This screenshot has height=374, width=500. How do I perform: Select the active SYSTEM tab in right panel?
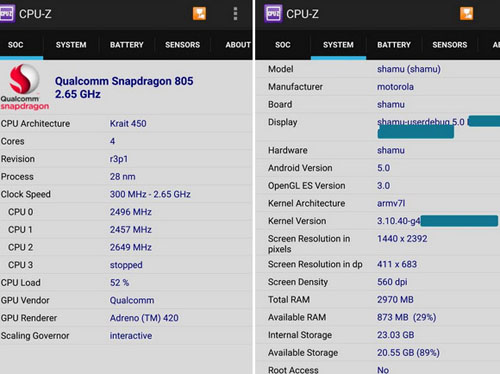point(338,45)
